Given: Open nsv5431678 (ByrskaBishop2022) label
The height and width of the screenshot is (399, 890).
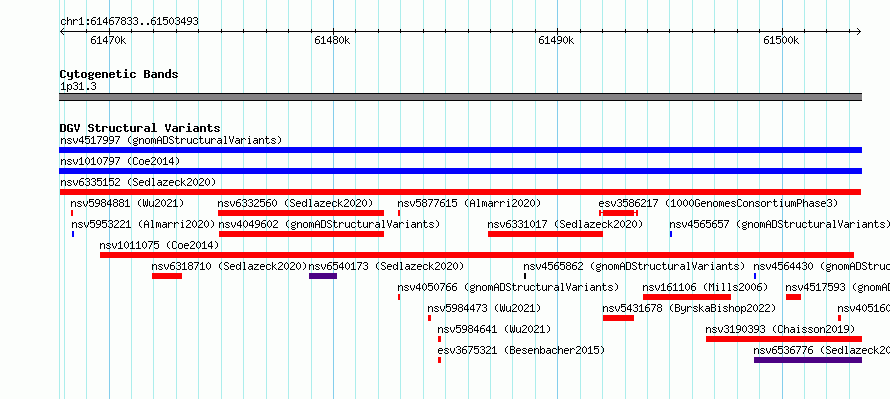Looking at the screenshot, I should [689, 308].
